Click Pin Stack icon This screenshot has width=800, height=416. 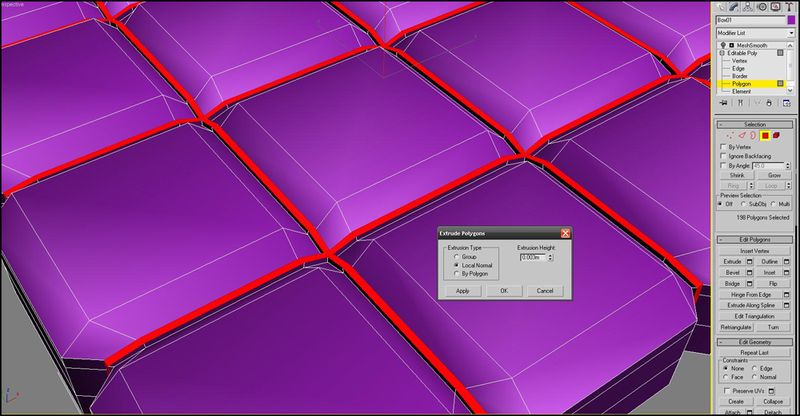[x=723, y=103]
